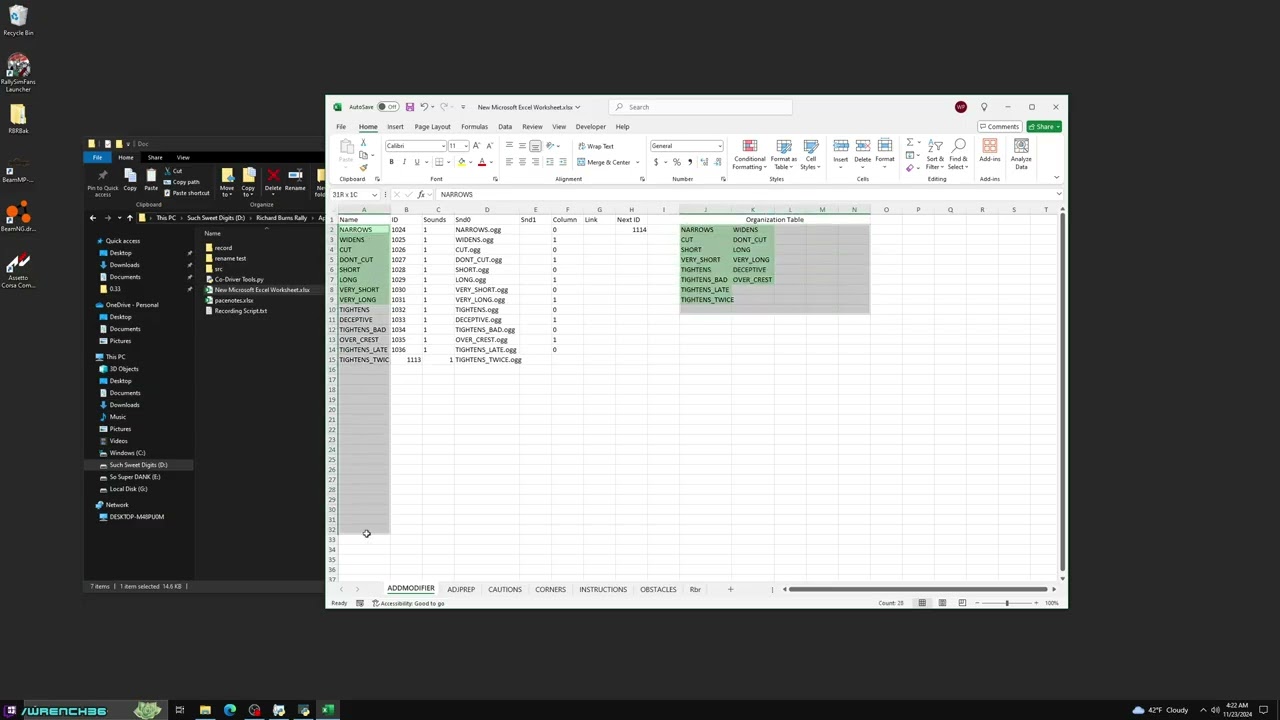Click the Save icon in Excel title bar

(x=409, y=107)
